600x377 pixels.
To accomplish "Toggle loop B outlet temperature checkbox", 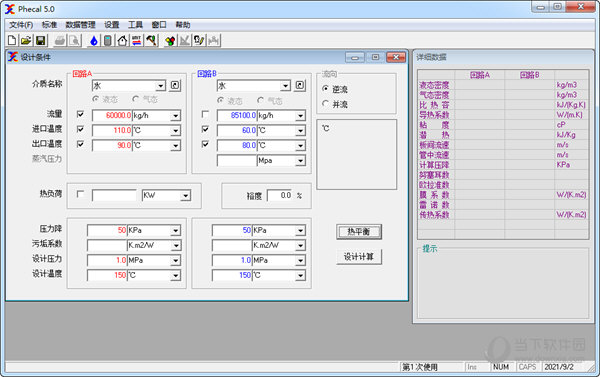I will [x=205, y=144].
